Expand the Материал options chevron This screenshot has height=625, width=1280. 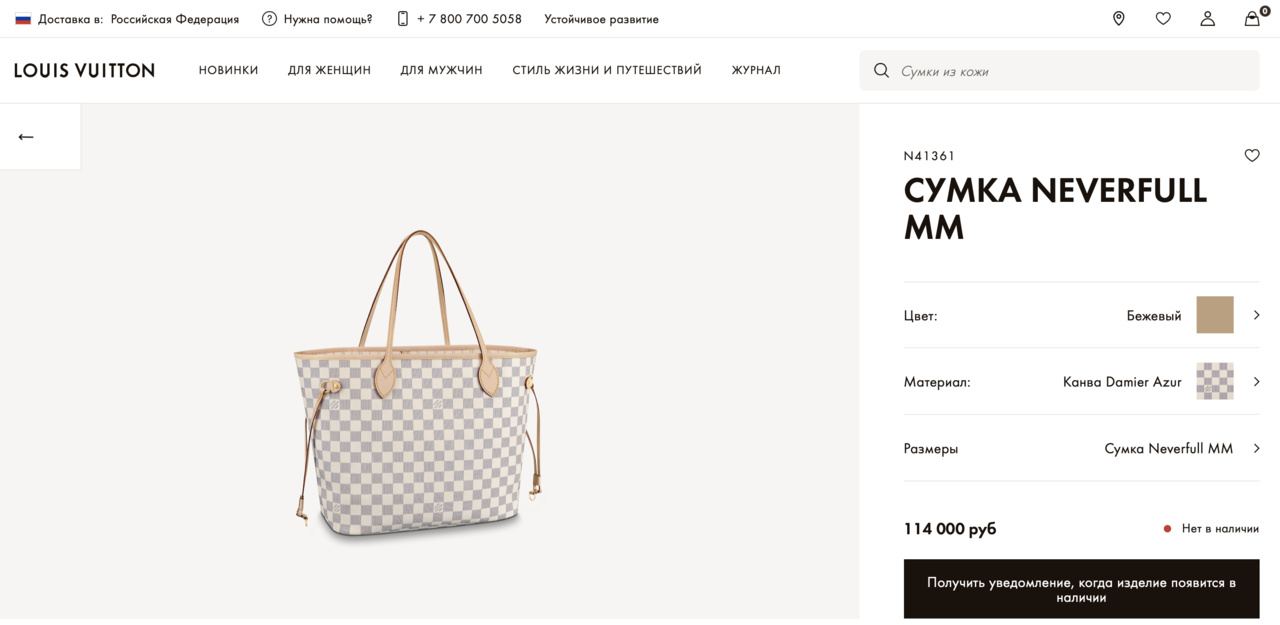click(x=1256, y=382)
